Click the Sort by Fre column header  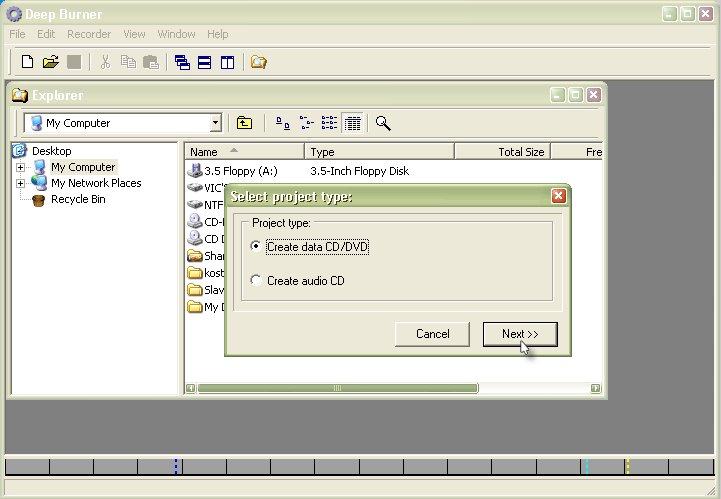[577, 151]
